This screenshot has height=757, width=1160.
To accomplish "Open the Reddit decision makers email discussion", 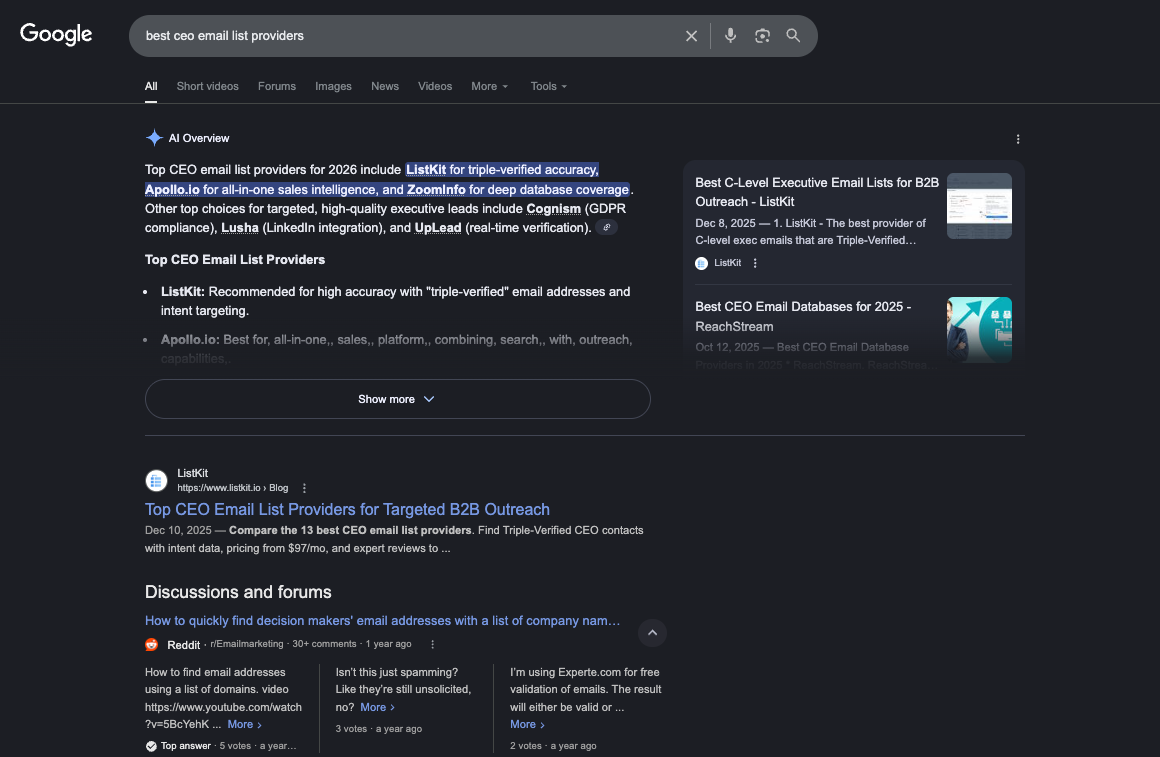I will pyautogui.click(x=382, y=620).
